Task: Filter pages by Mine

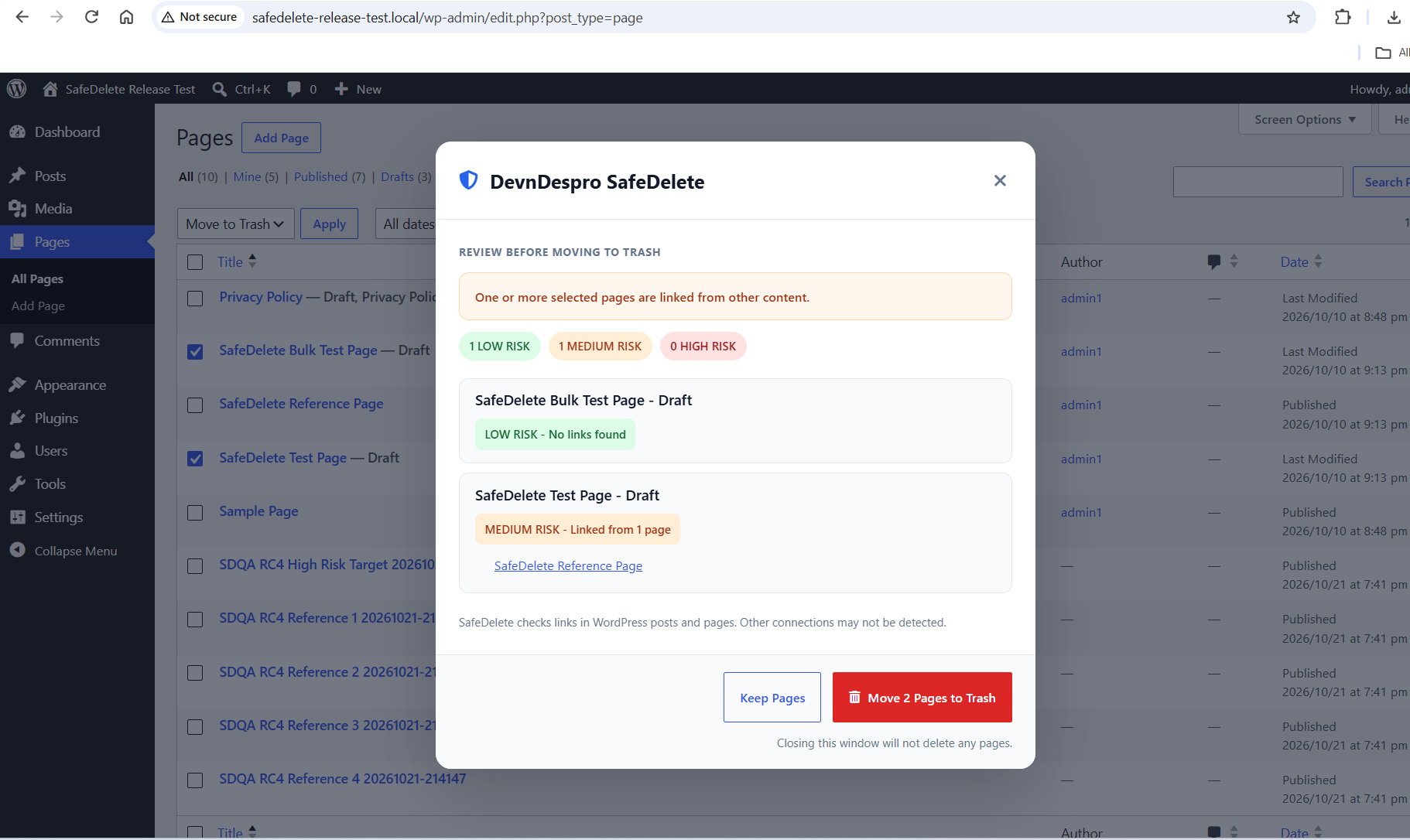Action: coord(247,177)
